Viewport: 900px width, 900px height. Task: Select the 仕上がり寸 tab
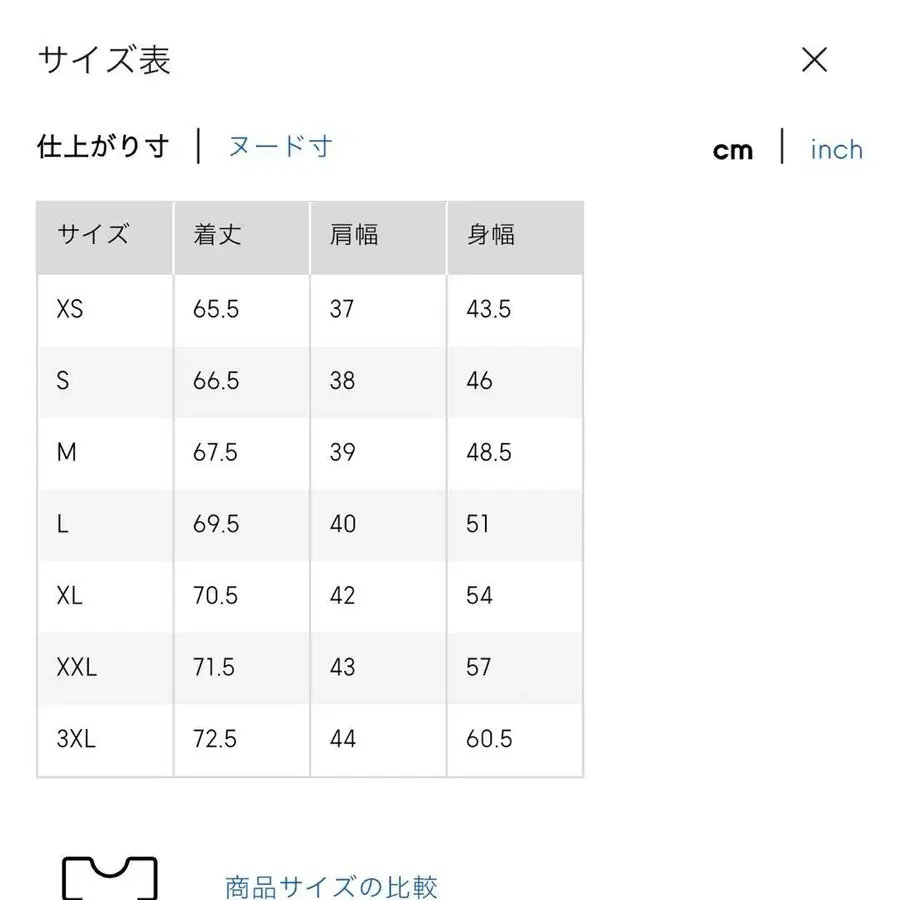[103, 144]
